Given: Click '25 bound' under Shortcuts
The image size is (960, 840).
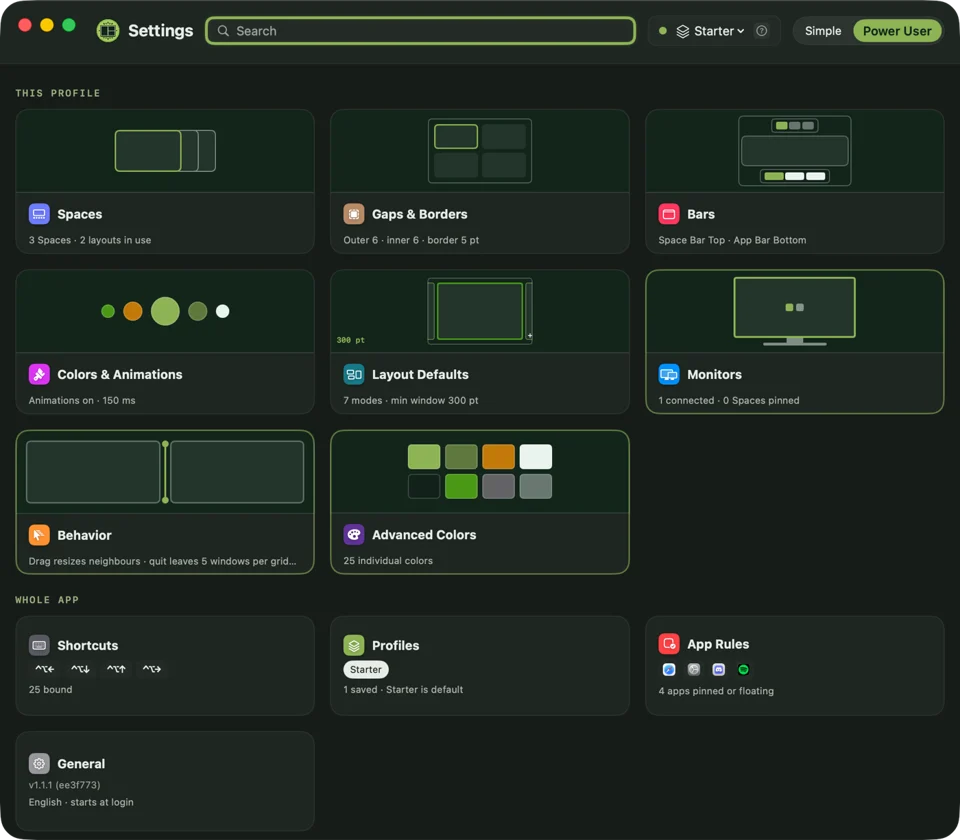Looking at the screenshot, I should [50, 689].
